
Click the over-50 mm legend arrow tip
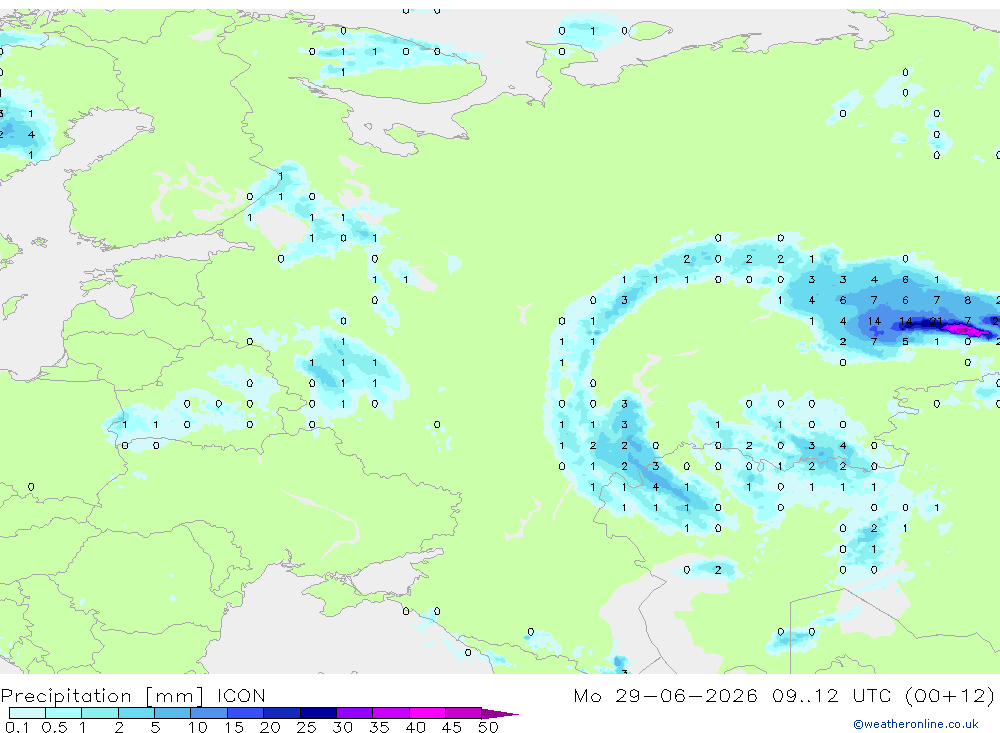coord(501,714)
